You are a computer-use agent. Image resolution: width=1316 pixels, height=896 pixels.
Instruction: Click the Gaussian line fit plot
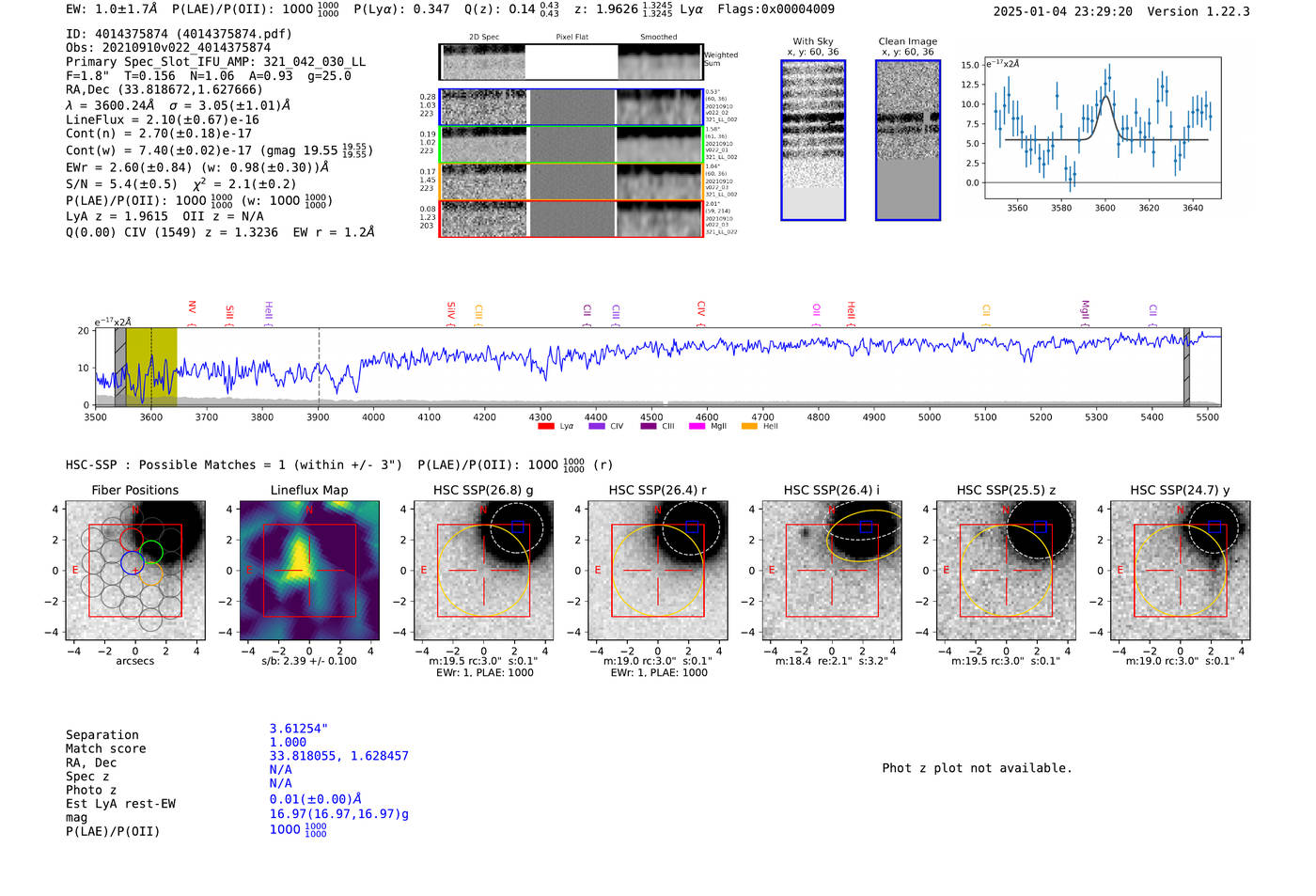(x=1104, y=129)
